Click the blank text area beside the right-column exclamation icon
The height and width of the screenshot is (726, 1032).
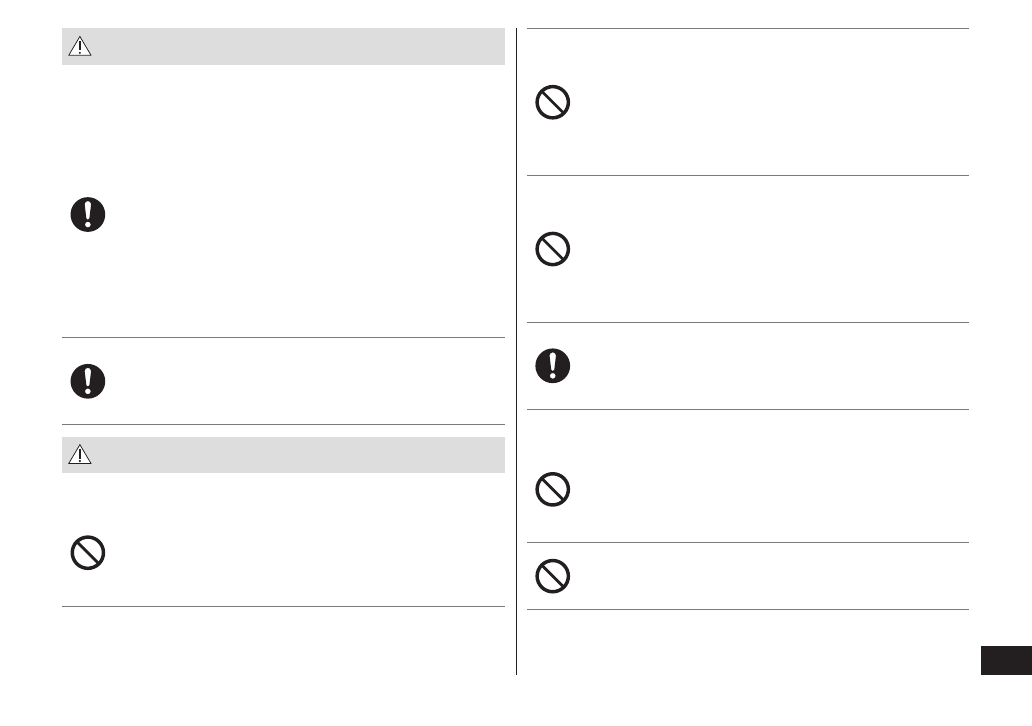coord(770,365)
